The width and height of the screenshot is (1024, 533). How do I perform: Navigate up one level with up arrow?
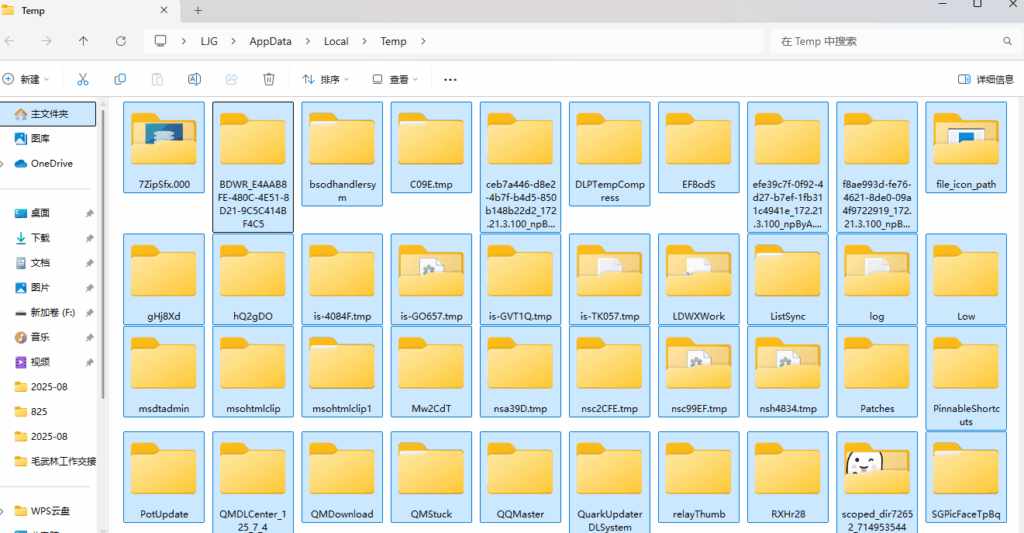[83, 41]
